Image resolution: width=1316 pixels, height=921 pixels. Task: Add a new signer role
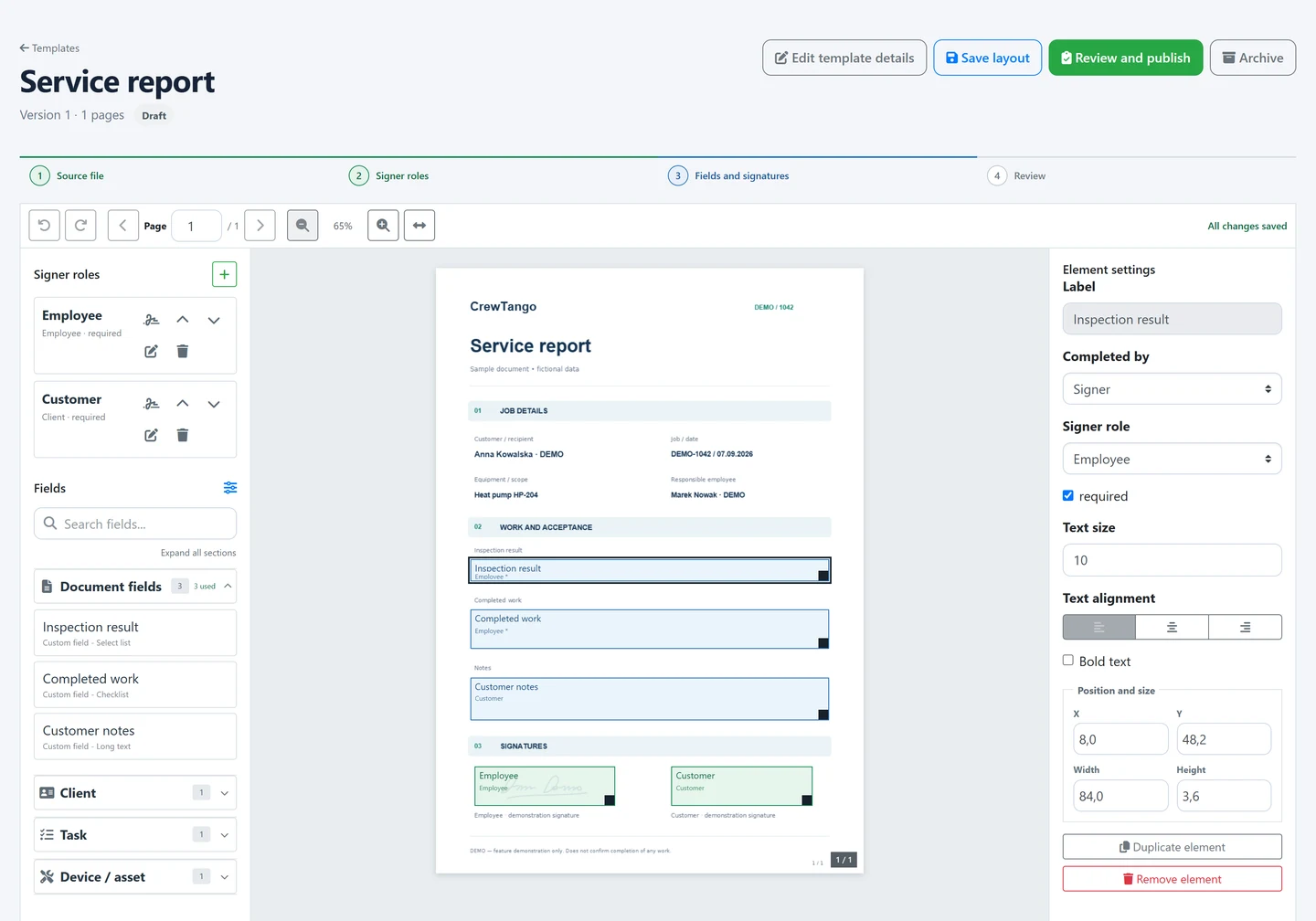(224, 274)
